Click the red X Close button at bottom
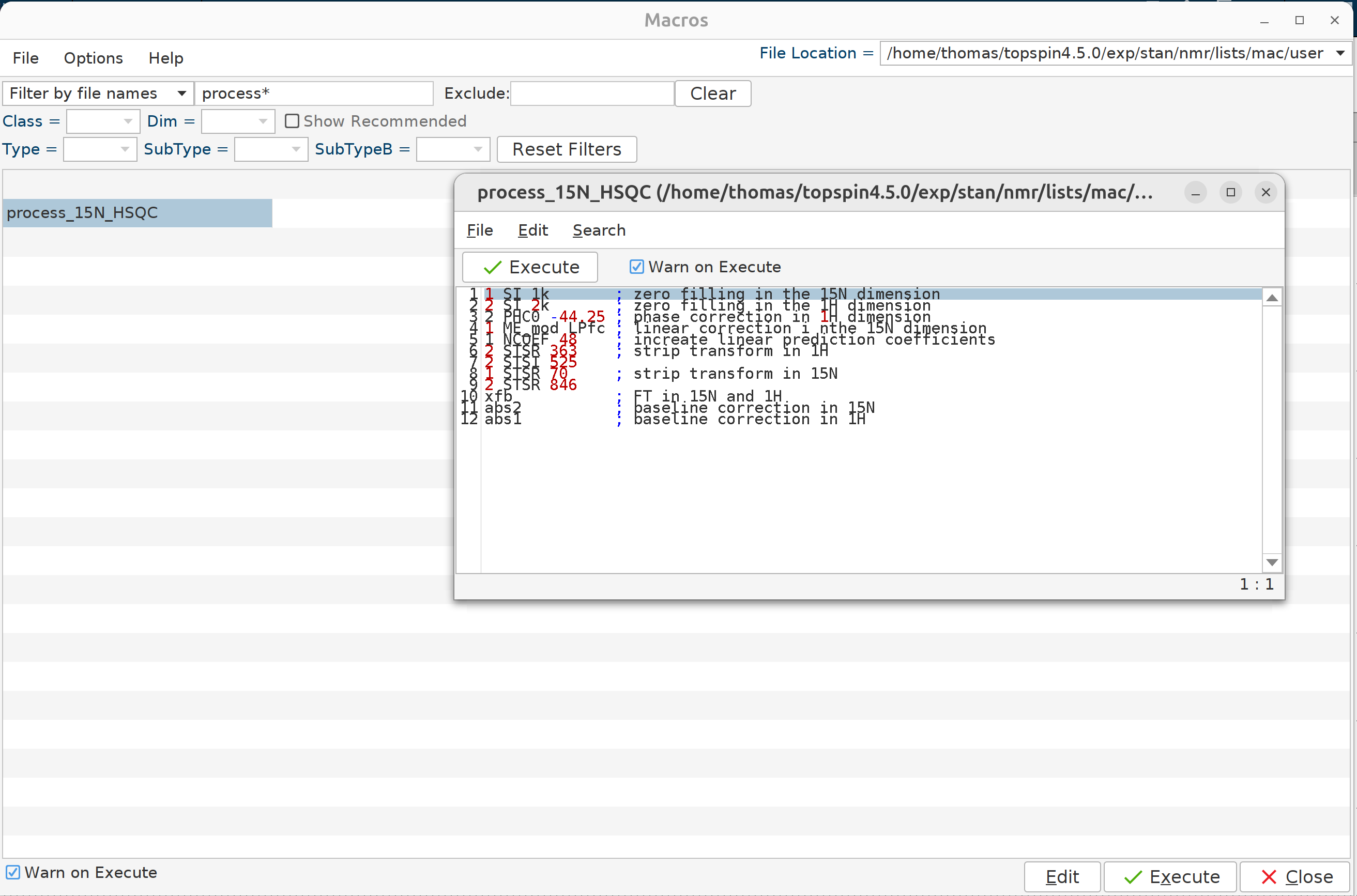Image resolution: width=1357 pixels, height=896 pixels. coord(1296,876)
